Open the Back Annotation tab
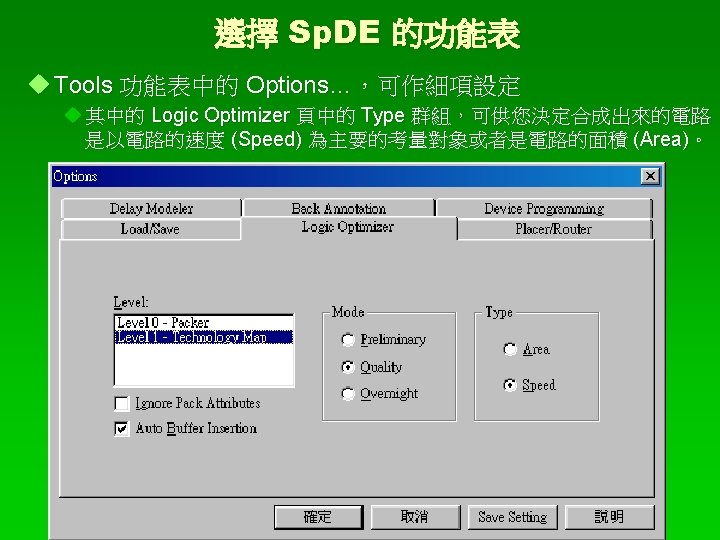This screenshot has width=720, height=540. pyautogui.click(x=338, y=208)
